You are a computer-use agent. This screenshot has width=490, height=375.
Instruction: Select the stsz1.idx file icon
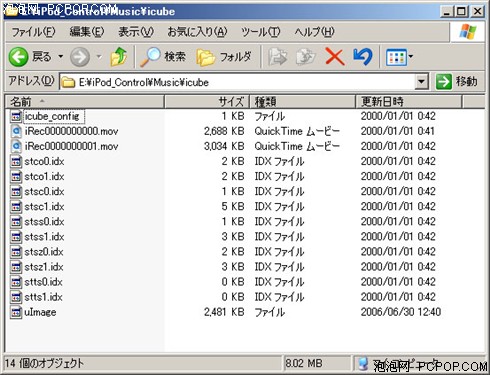tap(16, 267)
